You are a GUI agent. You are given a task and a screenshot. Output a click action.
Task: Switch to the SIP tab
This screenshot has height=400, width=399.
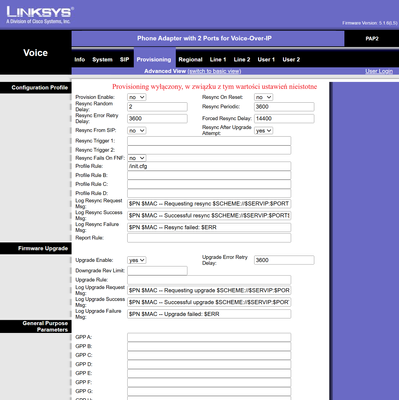pyautogui.click(x=124, y=59)
